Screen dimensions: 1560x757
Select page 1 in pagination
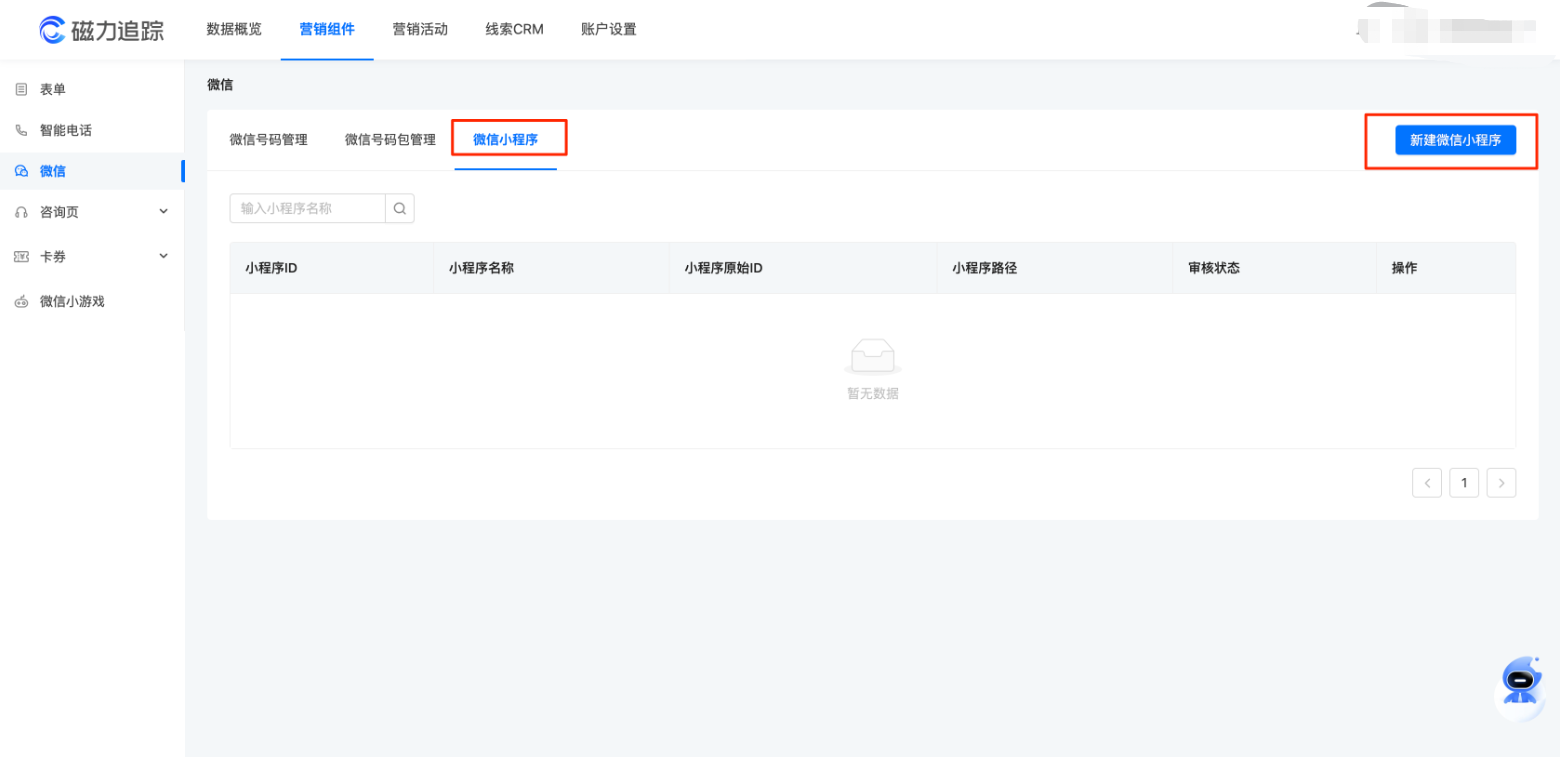pyautogui.click(x=1464, y=482)
